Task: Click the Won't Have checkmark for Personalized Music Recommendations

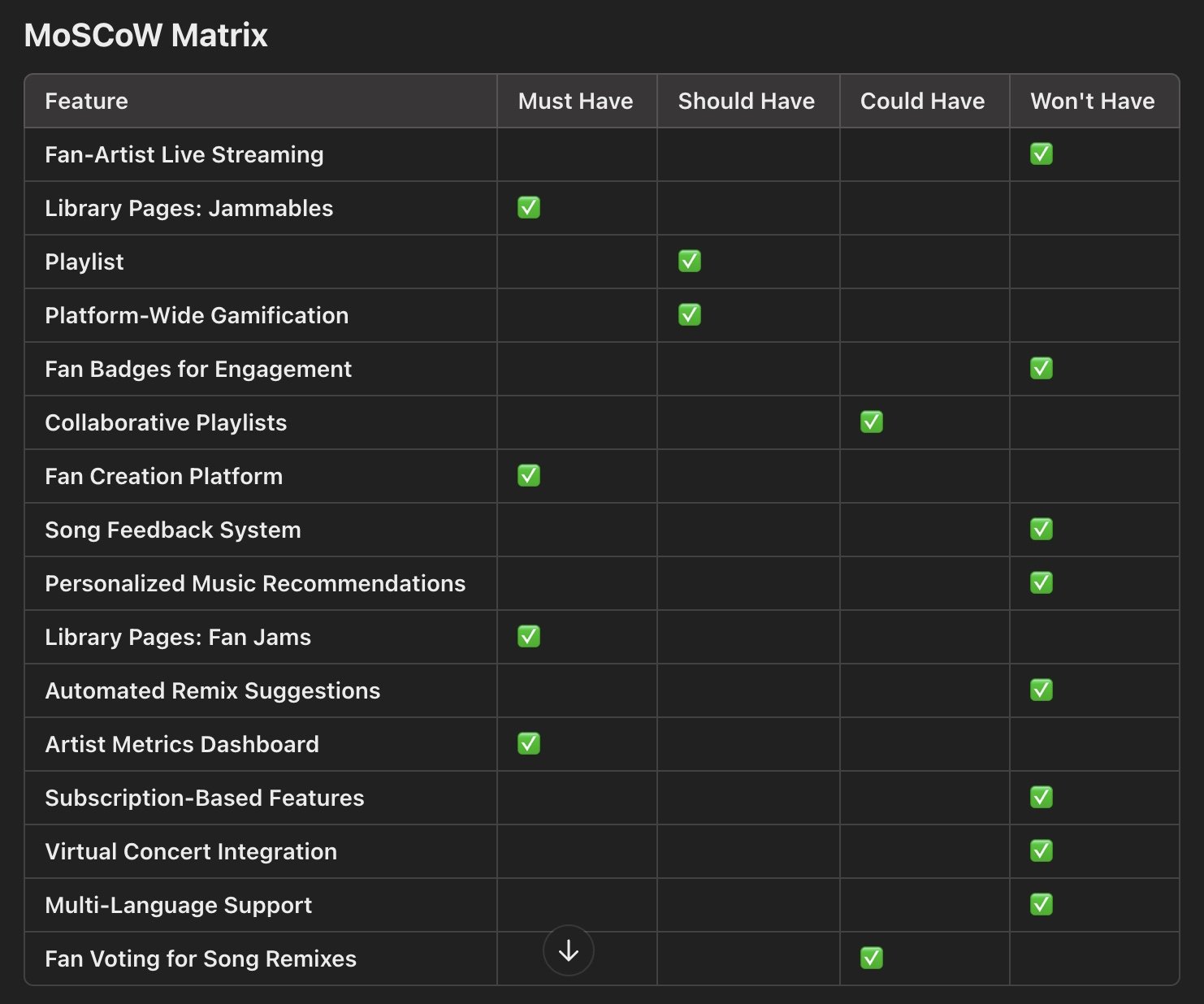Action: [x=1042, y=582]
